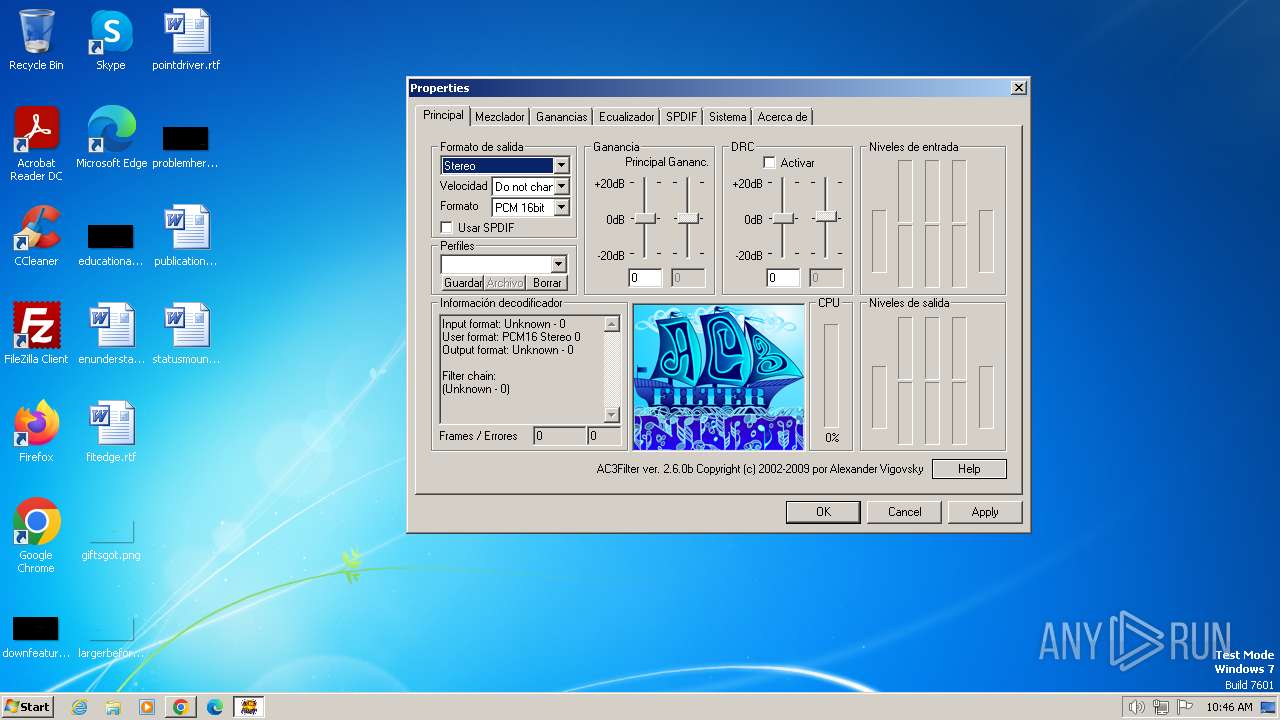Select the largerbefor file icon
1280x720 pixels.
point(111,638)
